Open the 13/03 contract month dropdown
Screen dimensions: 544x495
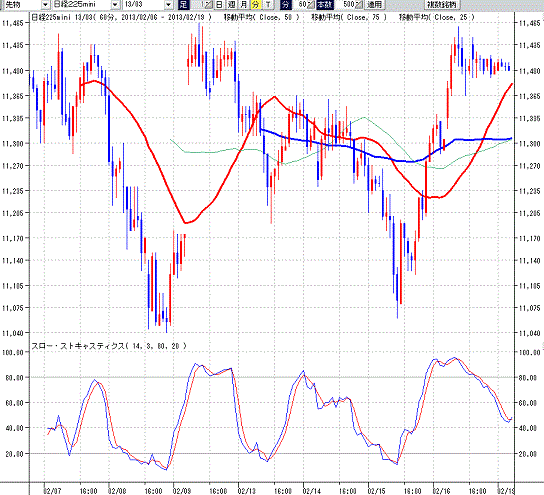pos(169,5)
